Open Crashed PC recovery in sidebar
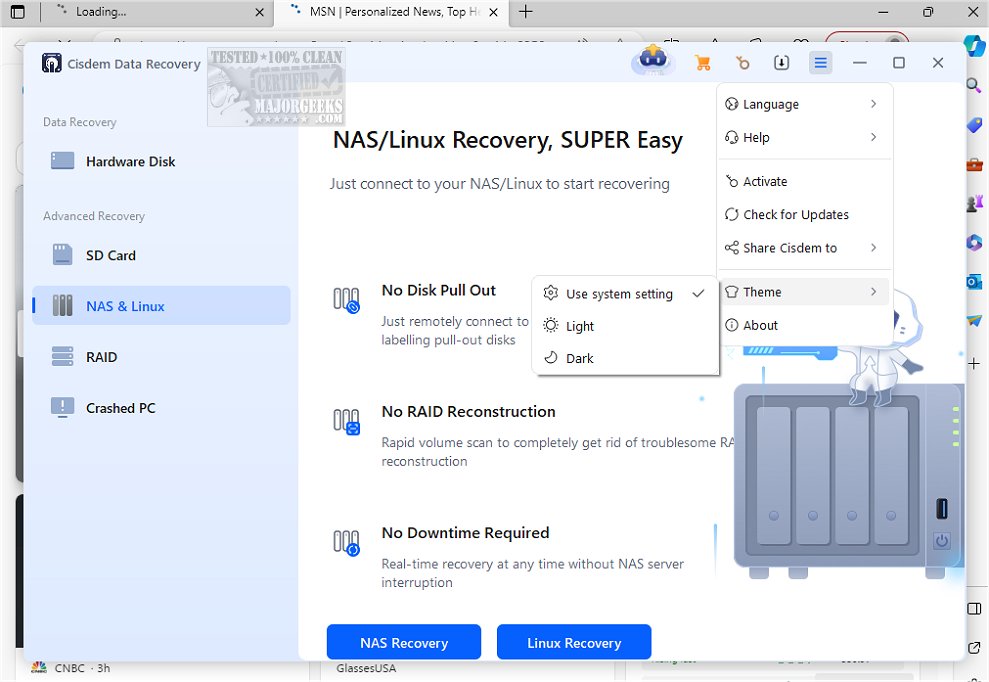 pos(161,408)
